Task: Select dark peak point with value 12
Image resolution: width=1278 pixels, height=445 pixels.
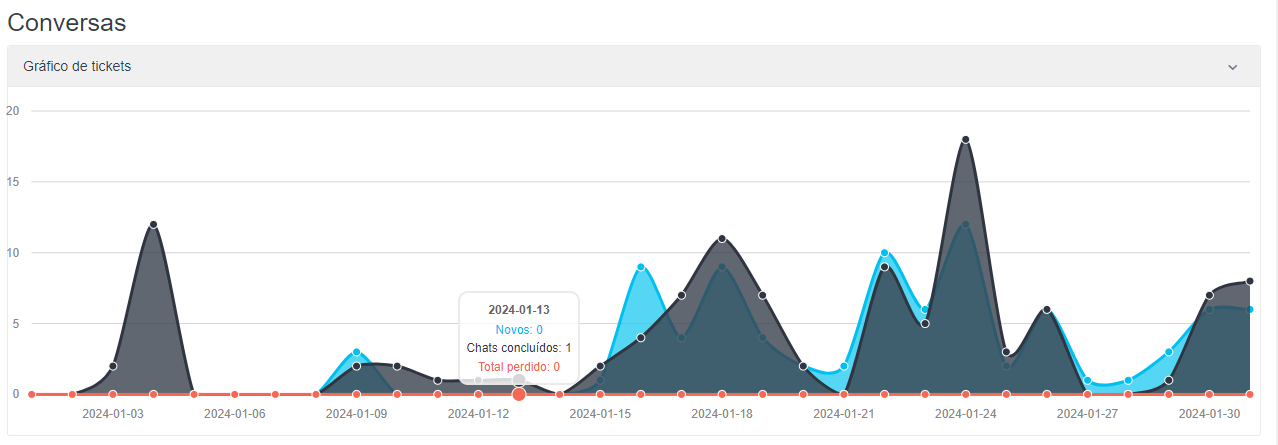Action: pos(153,225)
